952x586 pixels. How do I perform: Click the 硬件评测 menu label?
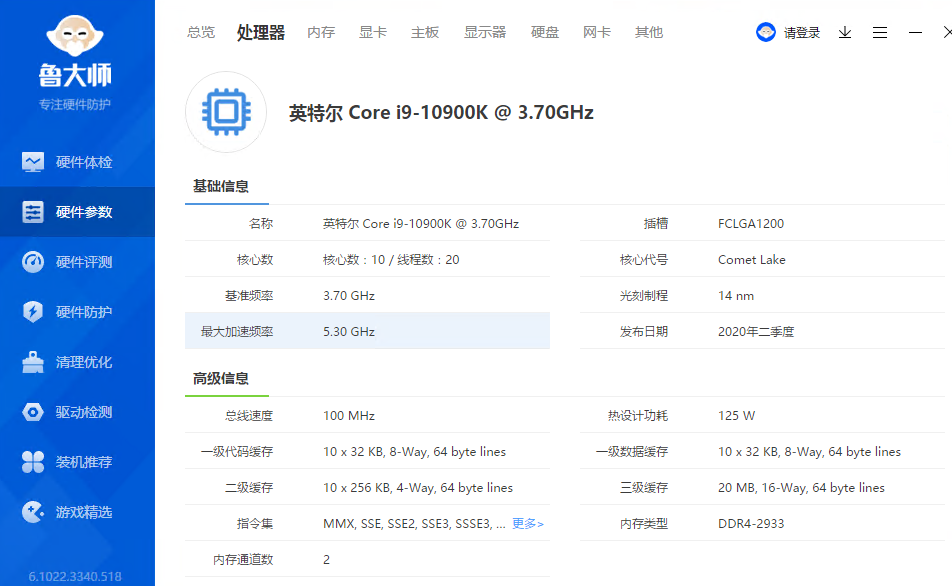pos(84,262)
